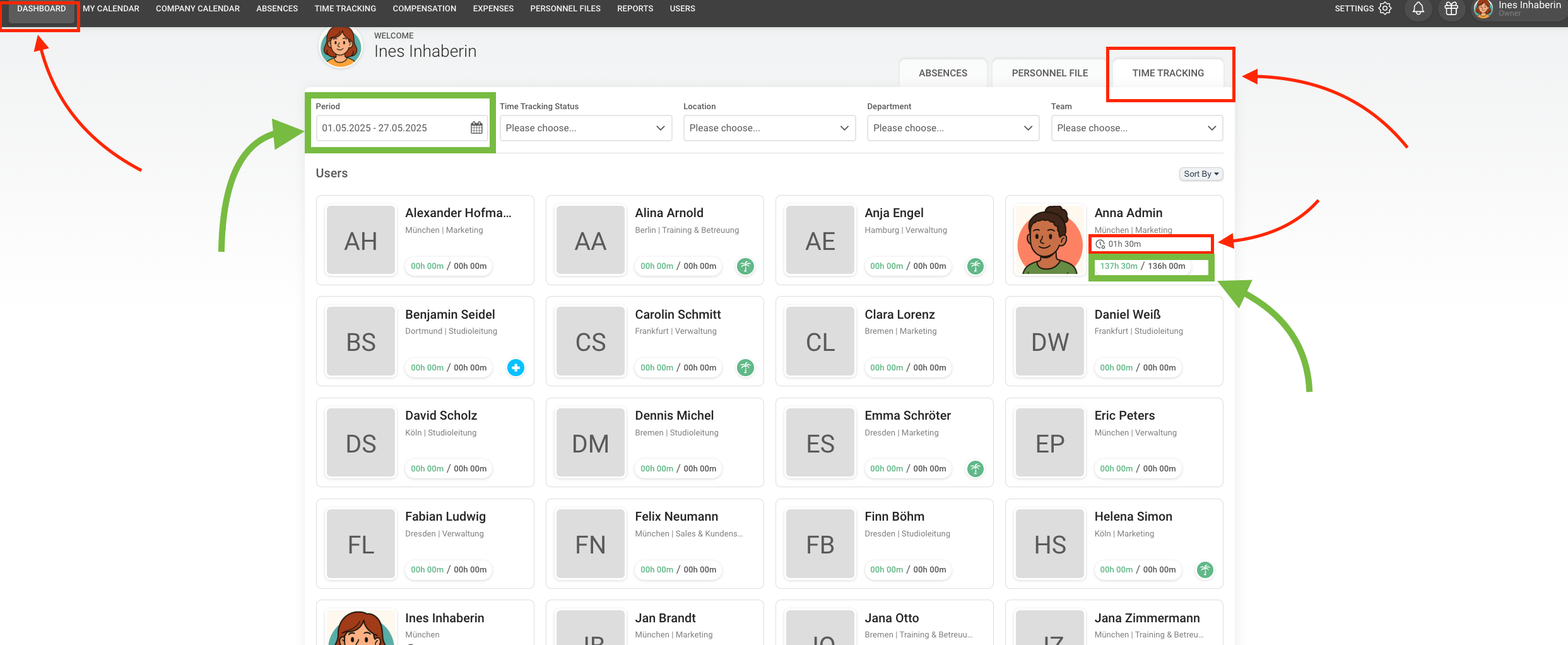Expand the Location dropdown

[x=769, y=128]
